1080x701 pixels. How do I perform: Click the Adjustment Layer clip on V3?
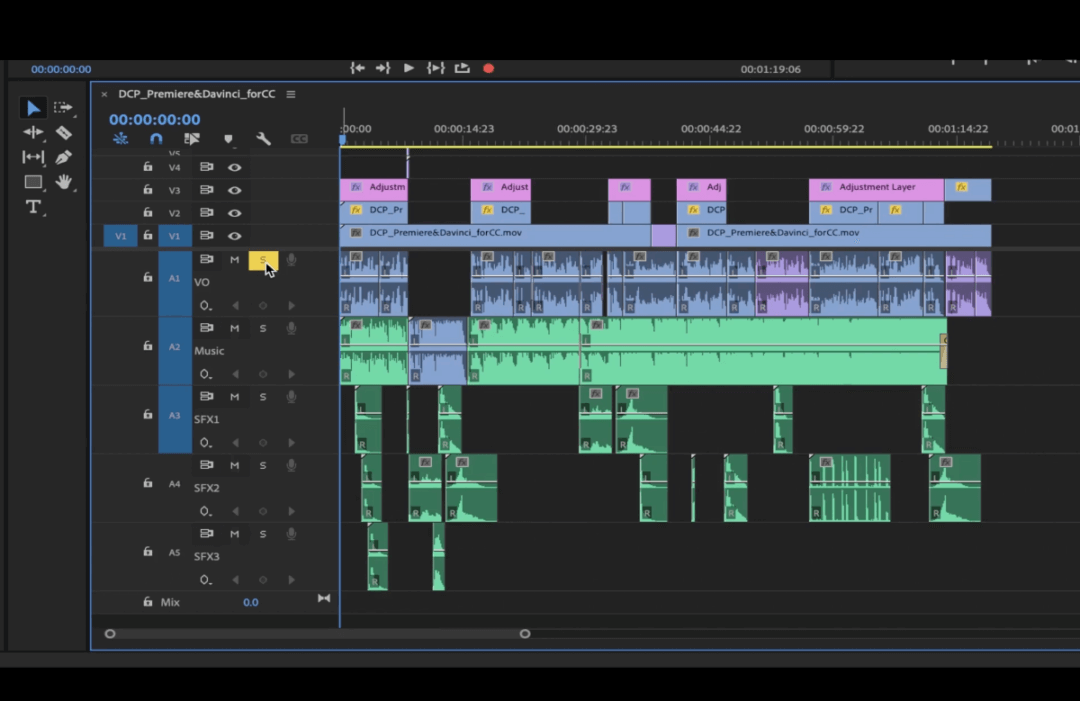876,188
